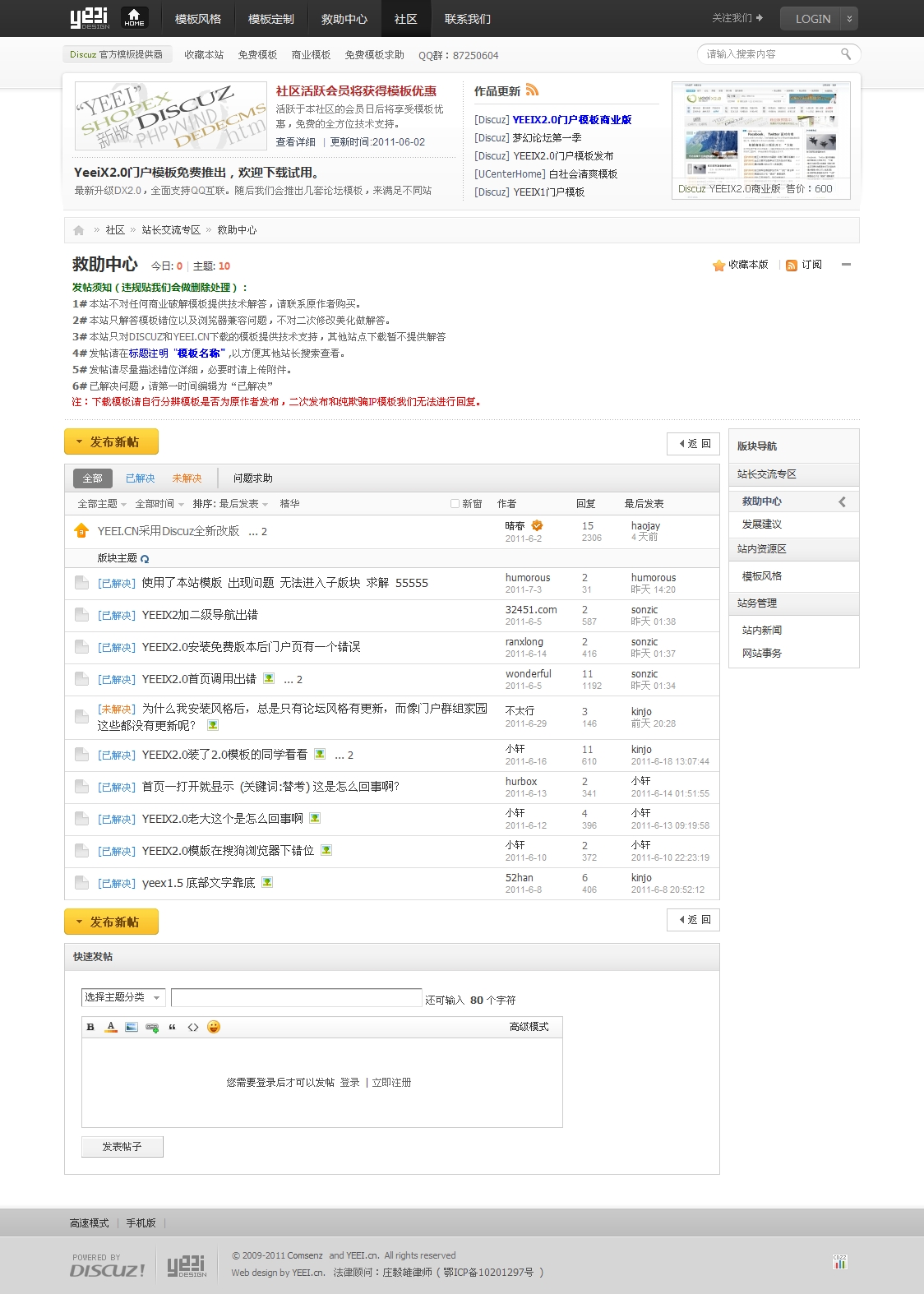This screenshot has height=1294, width=924.
Task: Expand the arrow next to LOGIN button
Action: coord(850,19)
